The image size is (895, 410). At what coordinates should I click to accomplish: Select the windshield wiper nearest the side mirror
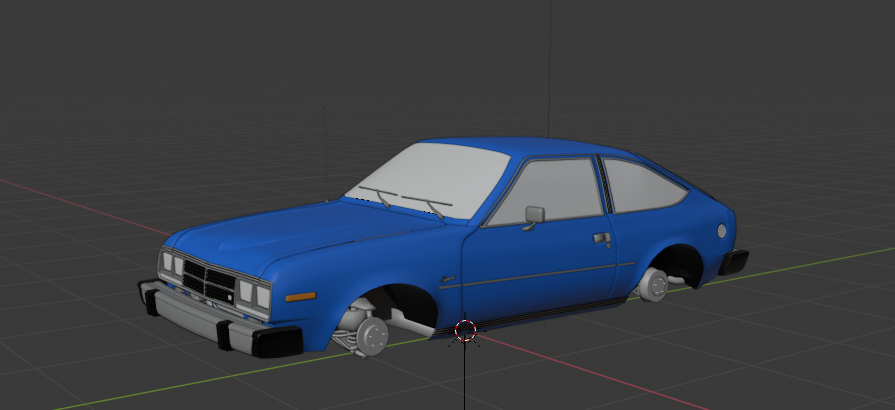tap(427, 206)
